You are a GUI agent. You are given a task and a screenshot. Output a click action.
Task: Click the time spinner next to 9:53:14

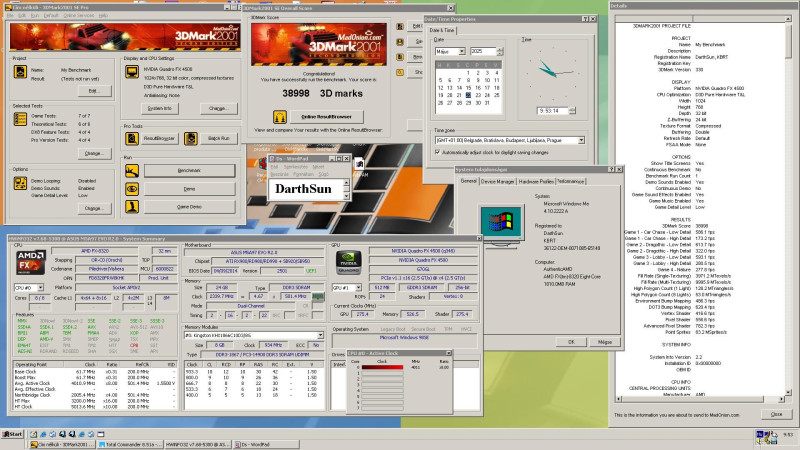click(x=572, y=111)
